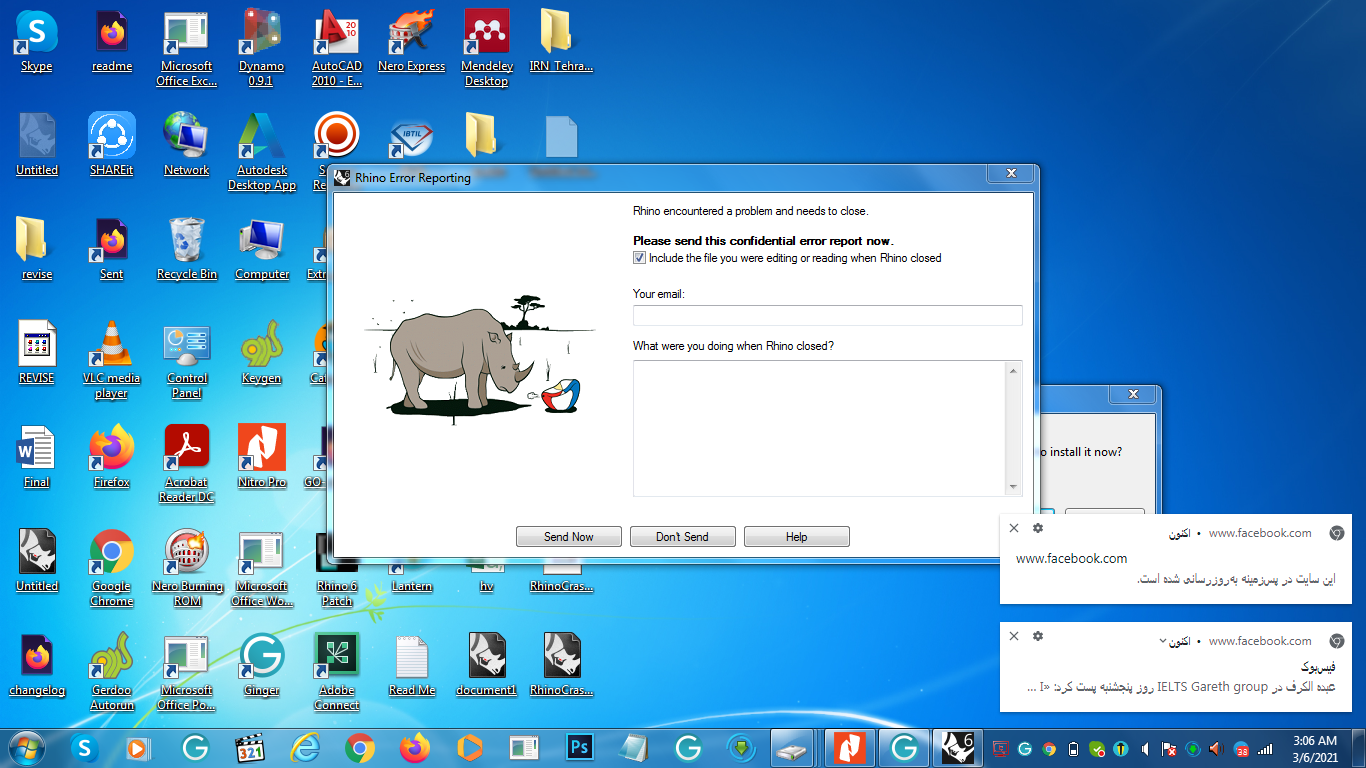Select the Nero Express desktop icon
The width and height of the screenshot is (1366, 768).
[x=411, y=40]
